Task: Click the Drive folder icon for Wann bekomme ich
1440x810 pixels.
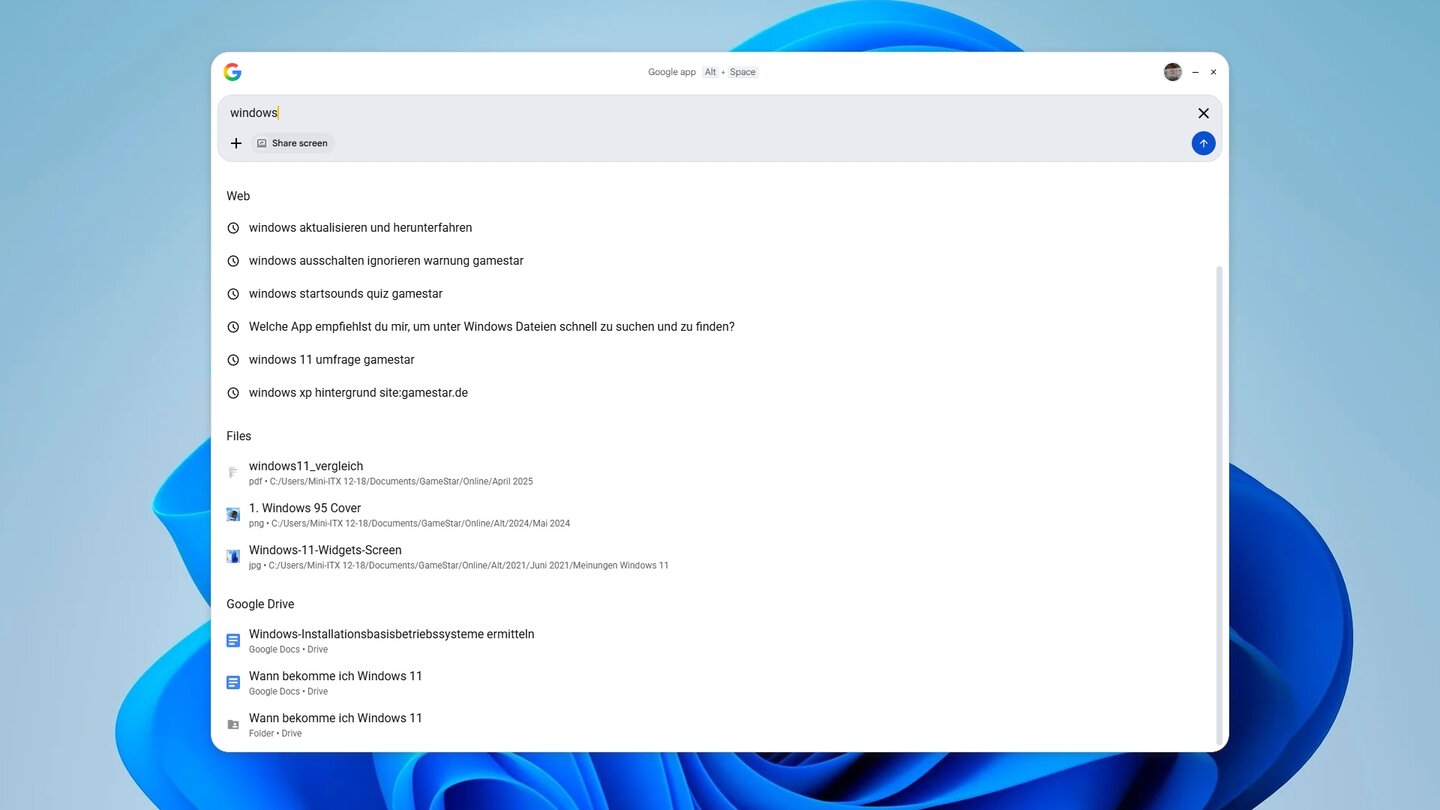Action: pyautogui.click(x=233, y=724)
